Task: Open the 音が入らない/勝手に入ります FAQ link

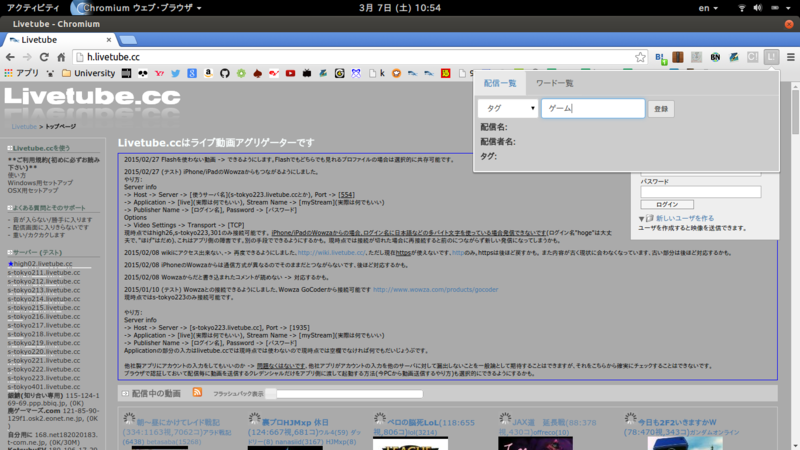Action: coord(53,220)
